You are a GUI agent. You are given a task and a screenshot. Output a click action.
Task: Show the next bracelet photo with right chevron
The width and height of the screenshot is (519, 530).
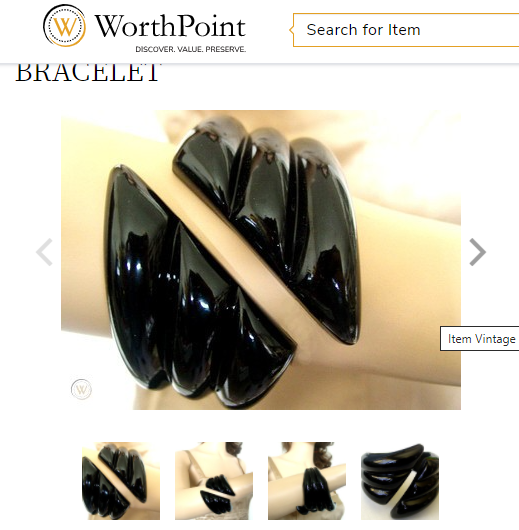(478, 252)
